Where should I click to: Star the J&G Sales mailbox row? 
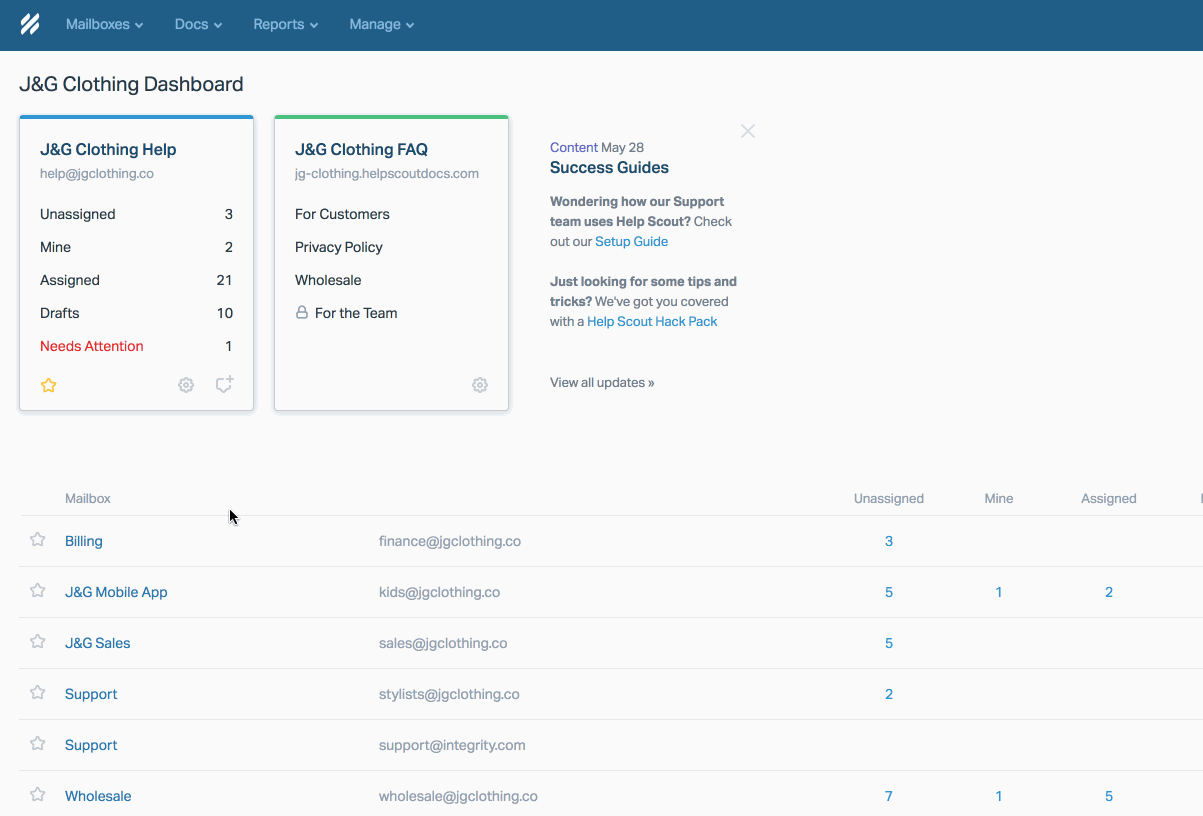pos(38,642)
